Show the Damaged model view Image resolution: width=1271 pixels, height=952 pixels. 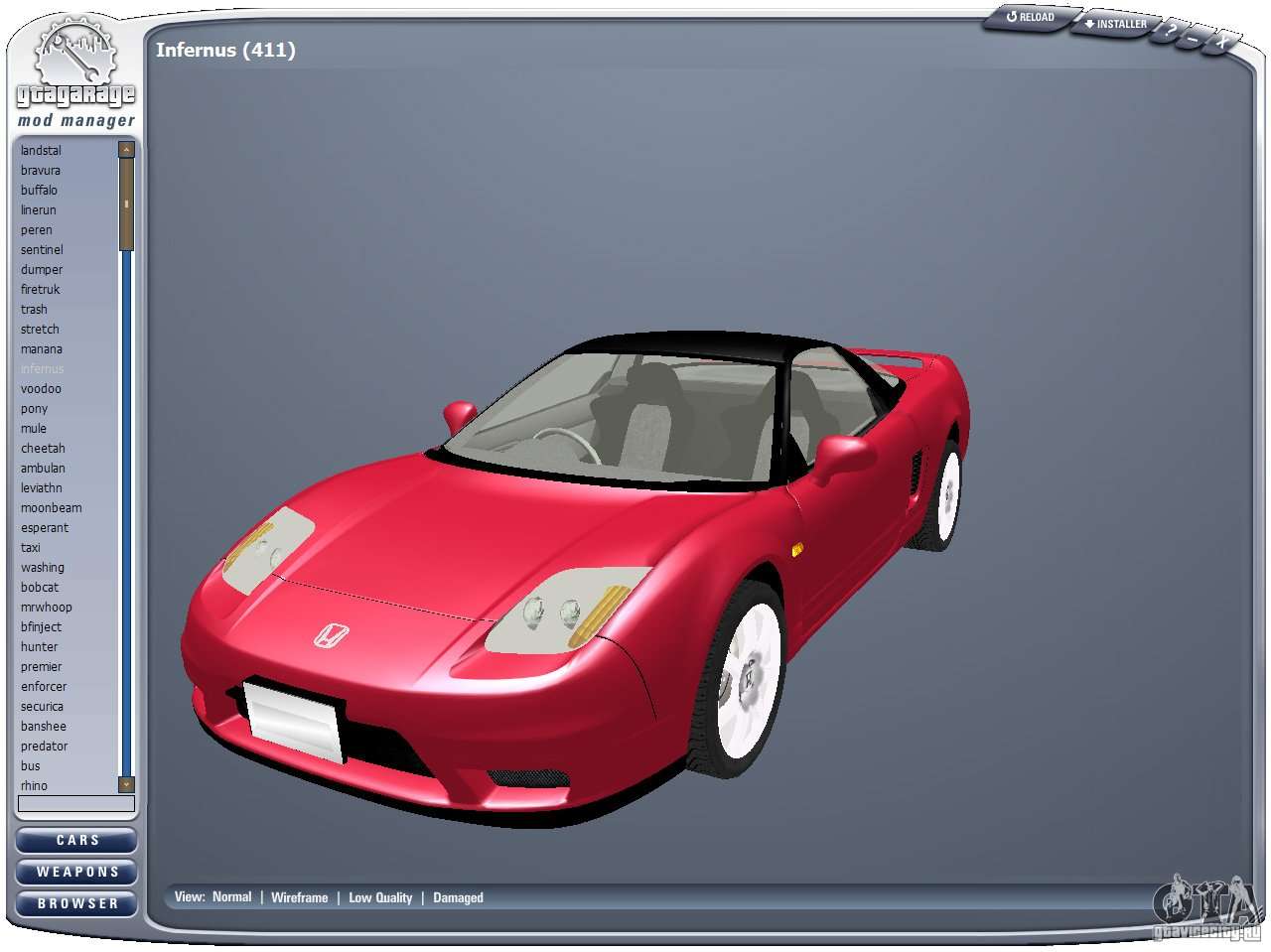pyautogui.click(x=458, y=897)
